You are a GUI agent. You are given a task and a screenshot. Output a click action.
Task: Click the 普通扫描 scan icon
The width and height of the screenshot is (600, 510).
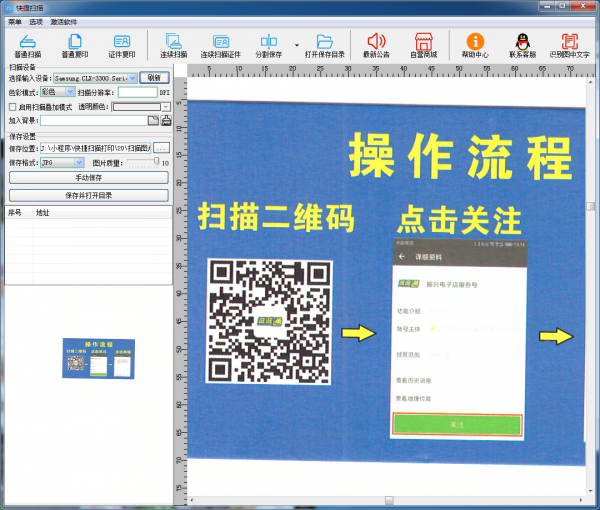[x=28, y=42]
